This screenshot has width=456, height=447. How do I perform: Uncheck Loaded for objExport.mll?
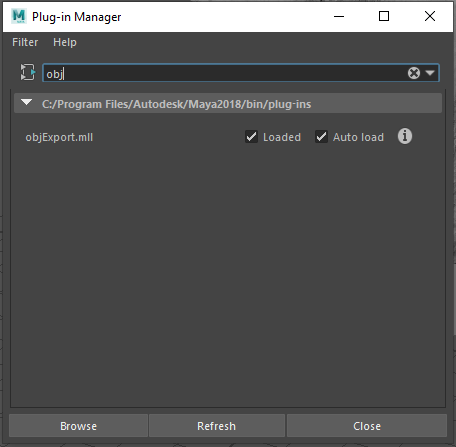click(x=251, y=137)
